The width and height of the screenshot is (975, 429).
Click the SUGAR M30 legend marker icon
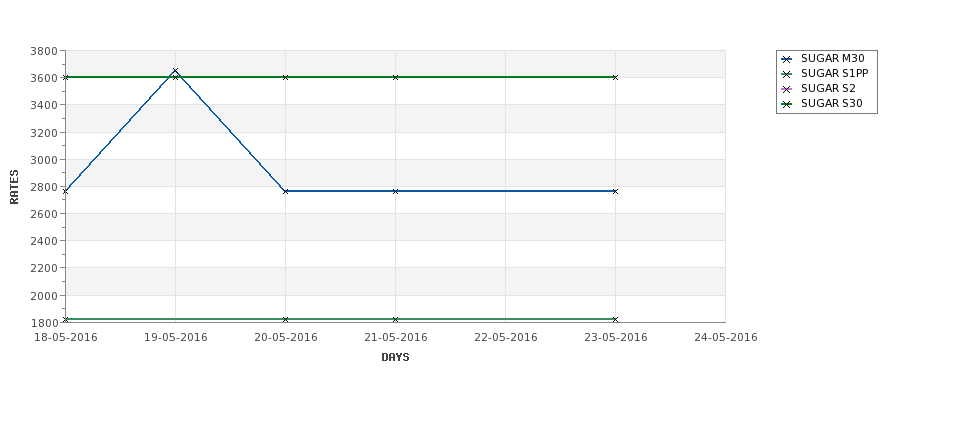pos(786,59)
